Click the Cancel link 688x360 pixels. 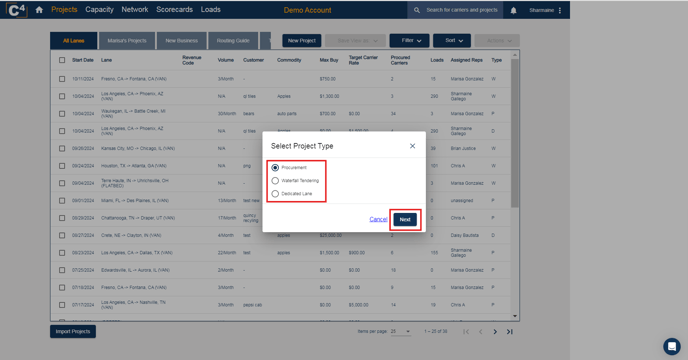[x=378, y=219]
